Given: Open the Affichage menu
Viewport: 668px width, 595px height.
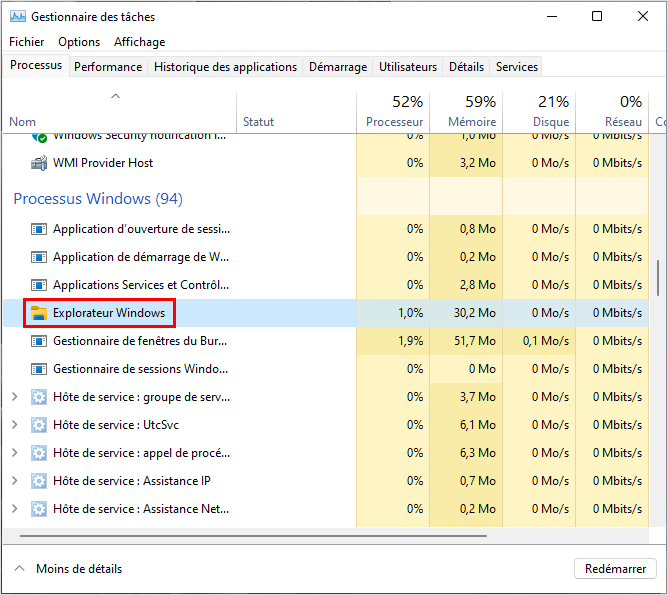Looking at the screenshot, I should coord(139,42).
